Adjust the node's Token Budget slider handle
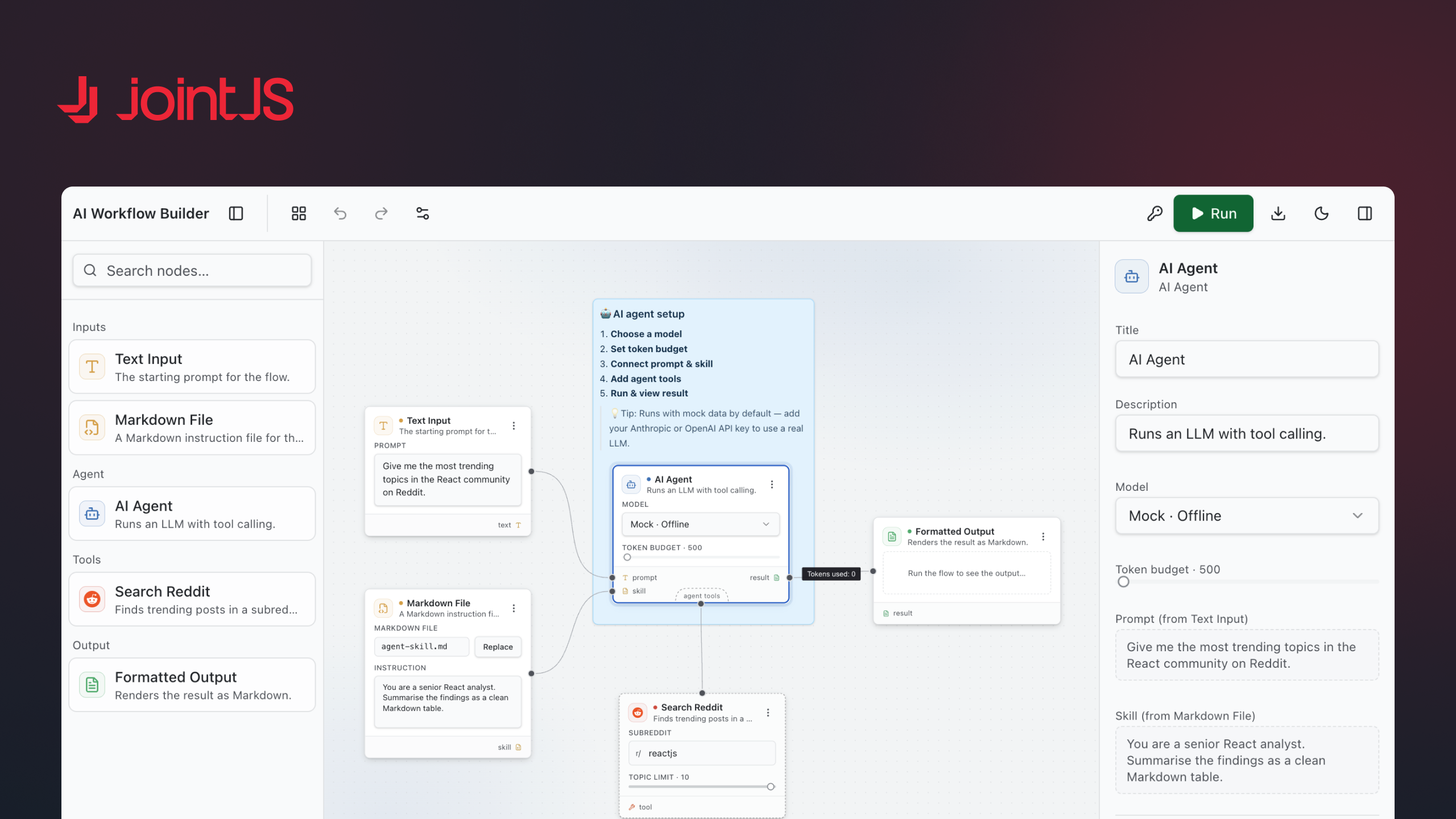The width and height of the screenshot is (1456, 819). tap(627, 557)
